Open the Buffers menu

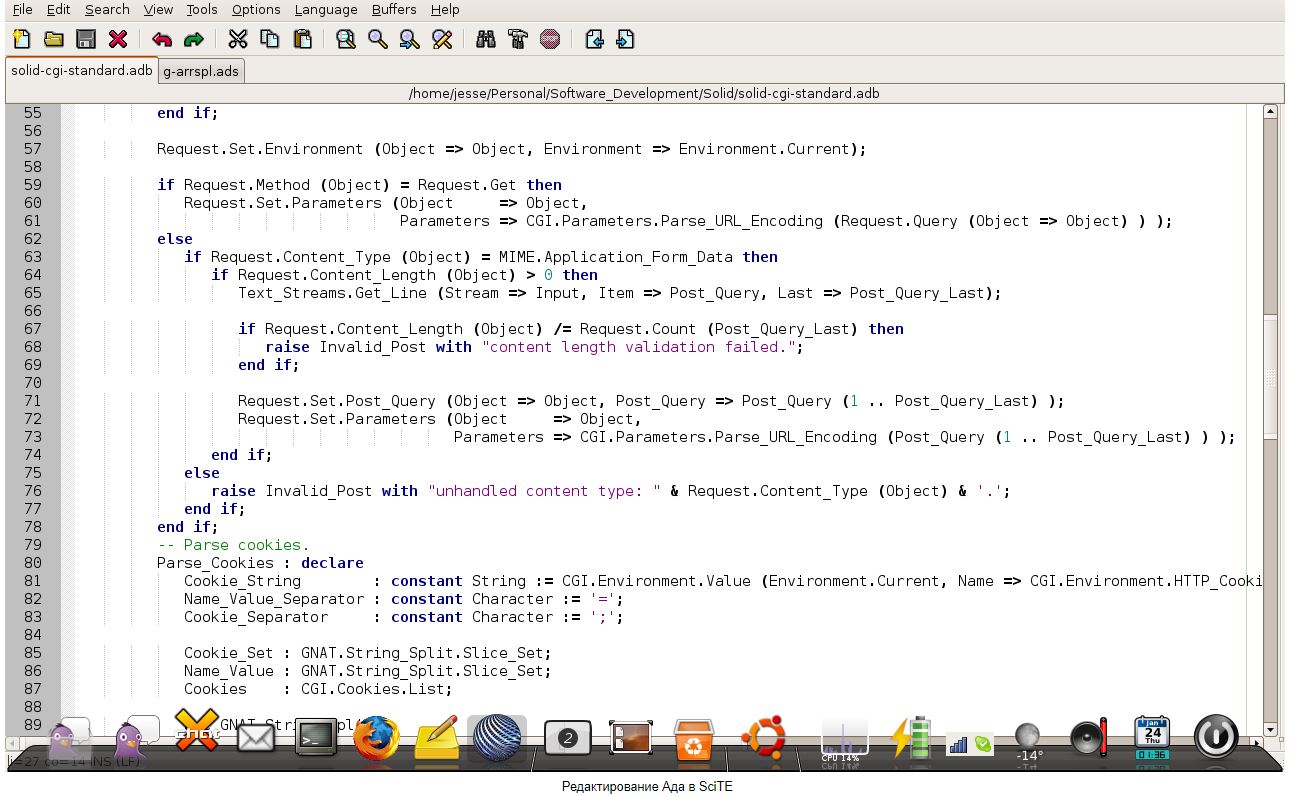pyautogui.click(x=394, y=9)
